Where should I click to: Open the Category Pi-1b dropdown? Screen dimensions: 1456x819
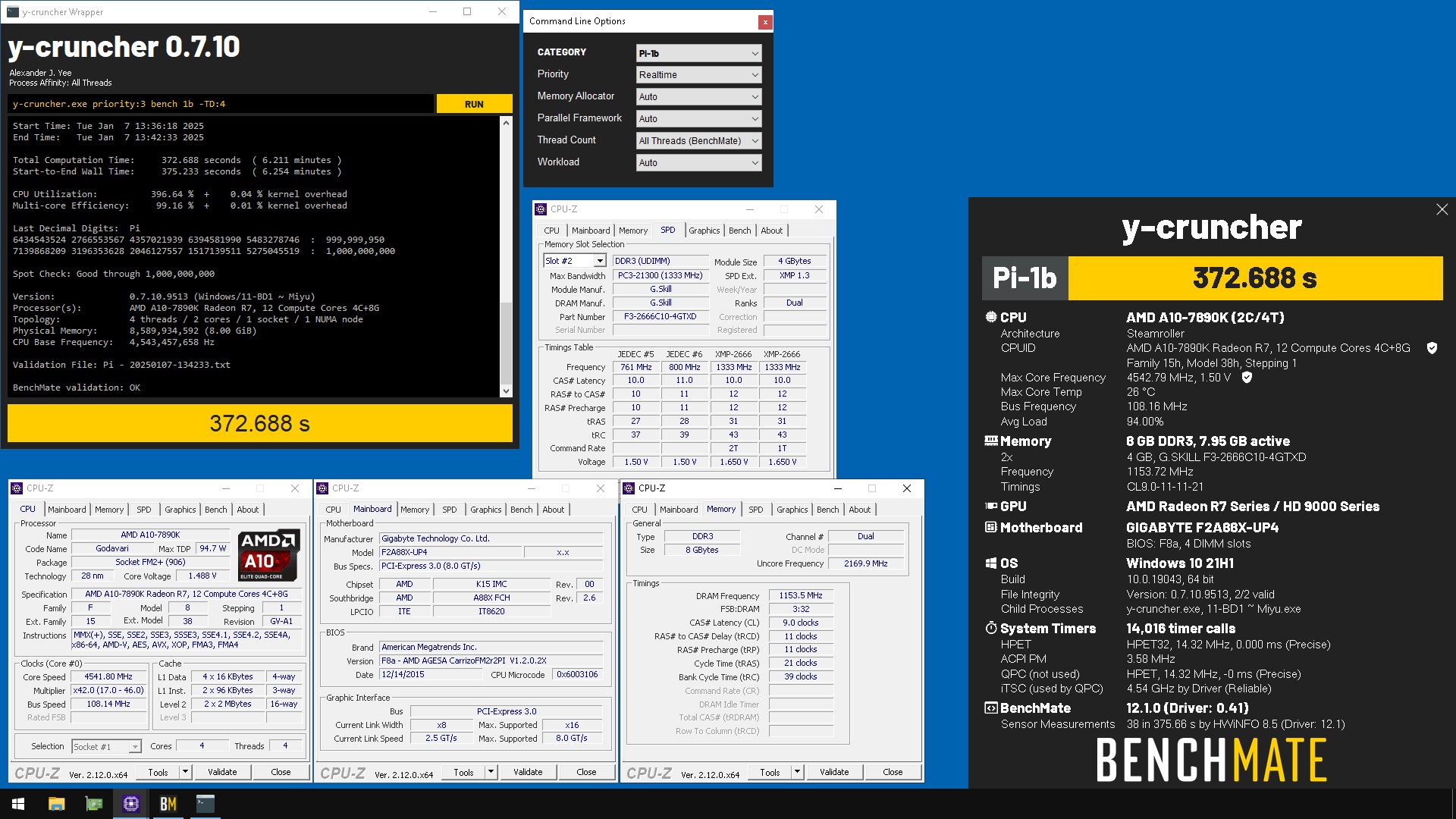coord(698,53)
